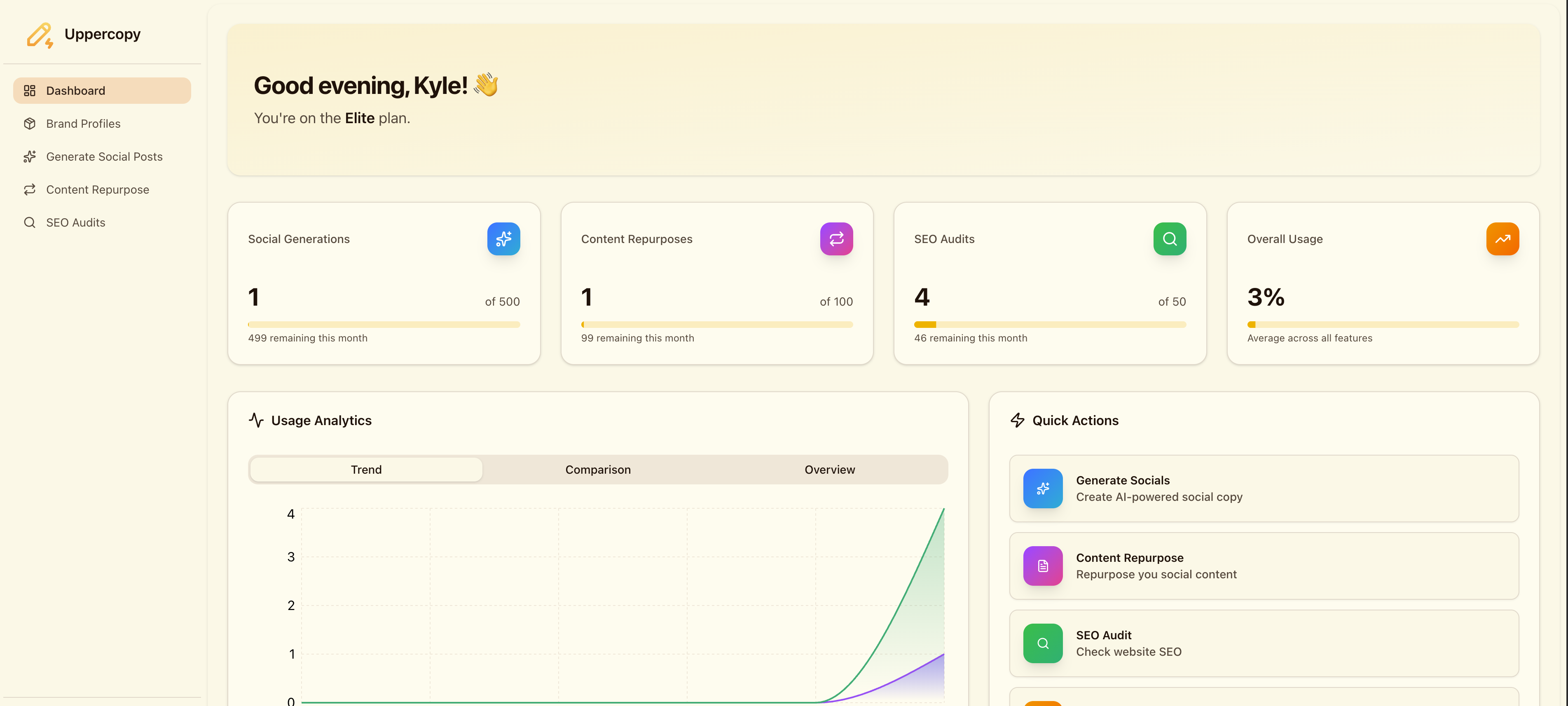
Task: Click the orange trending icon in Overall Usage
Action: (x=1502, y=238)
